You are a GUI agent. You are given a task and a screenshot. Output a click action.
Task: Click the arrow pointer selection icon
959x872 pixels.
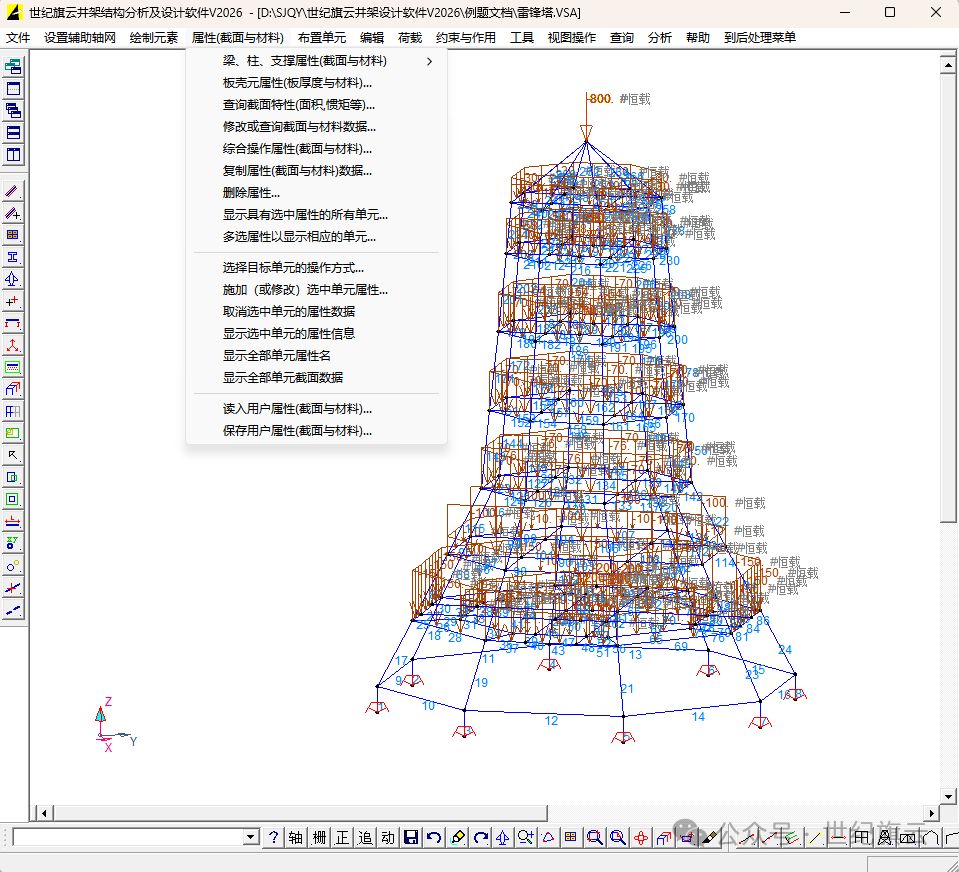(x=13, y=456)
